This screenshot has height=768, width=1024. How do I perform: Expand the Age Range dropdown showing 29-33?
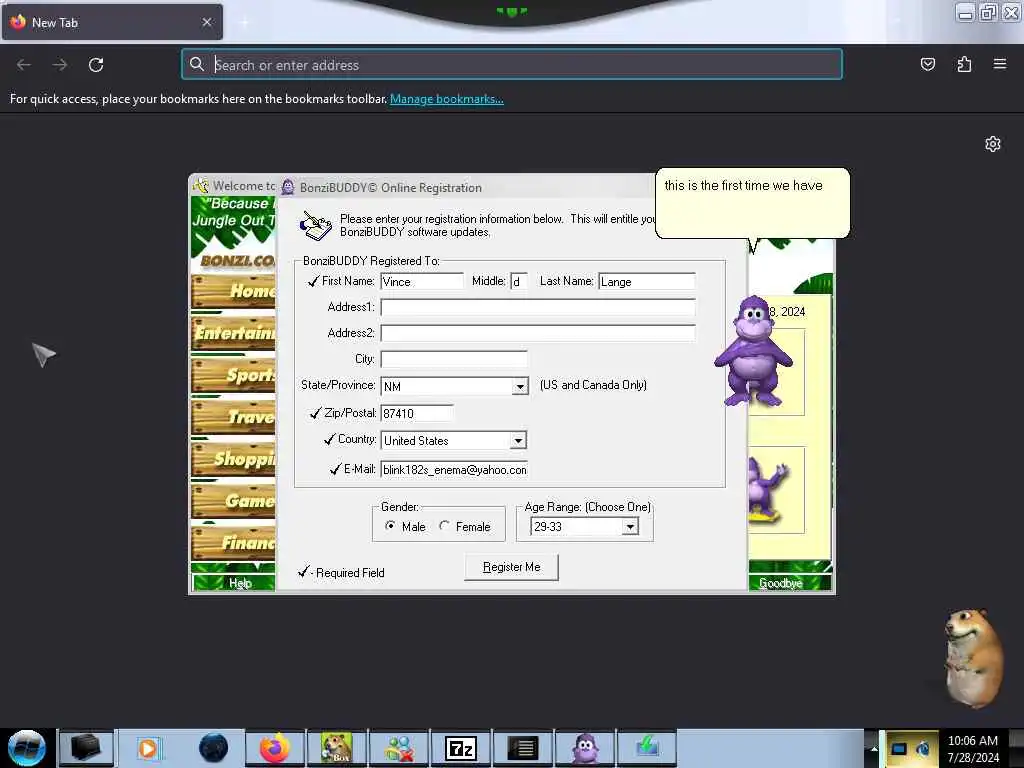click(x=630, y=526)
